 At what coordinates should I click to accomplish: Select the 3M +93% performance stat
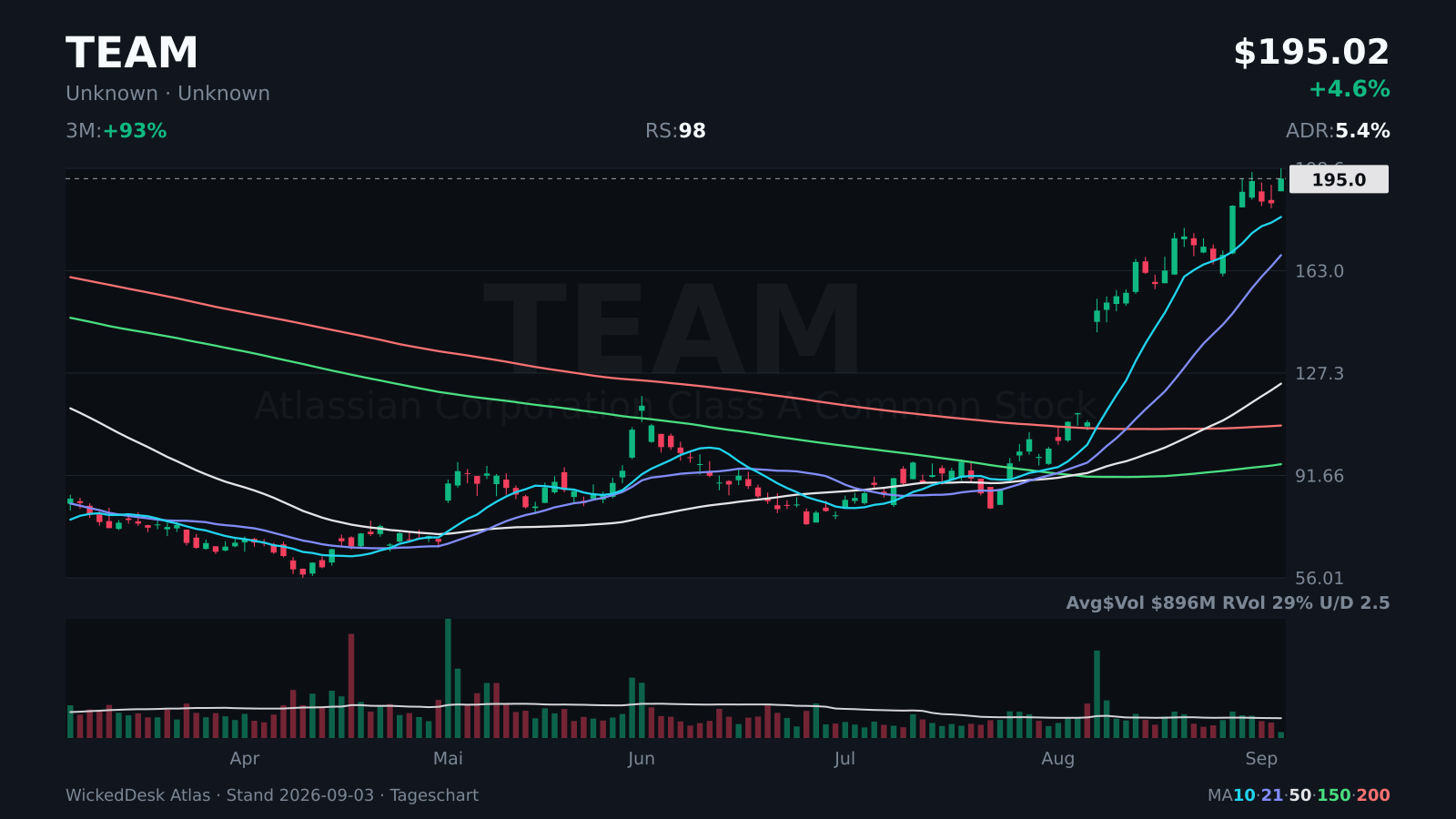(x=116, y=131)
